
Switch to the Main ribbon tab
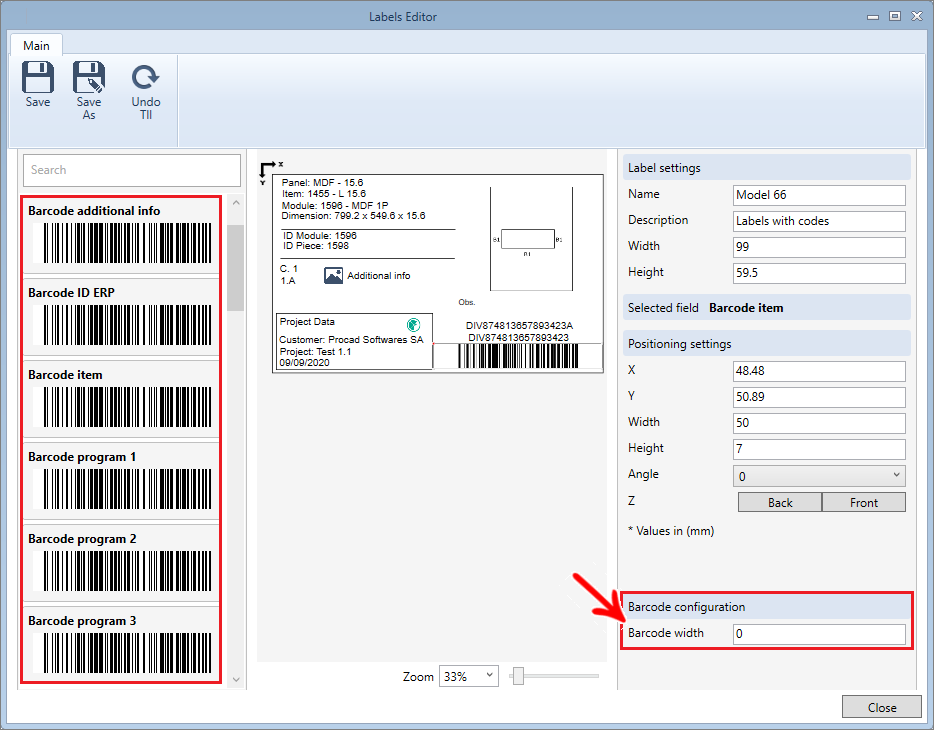[36, 45]
